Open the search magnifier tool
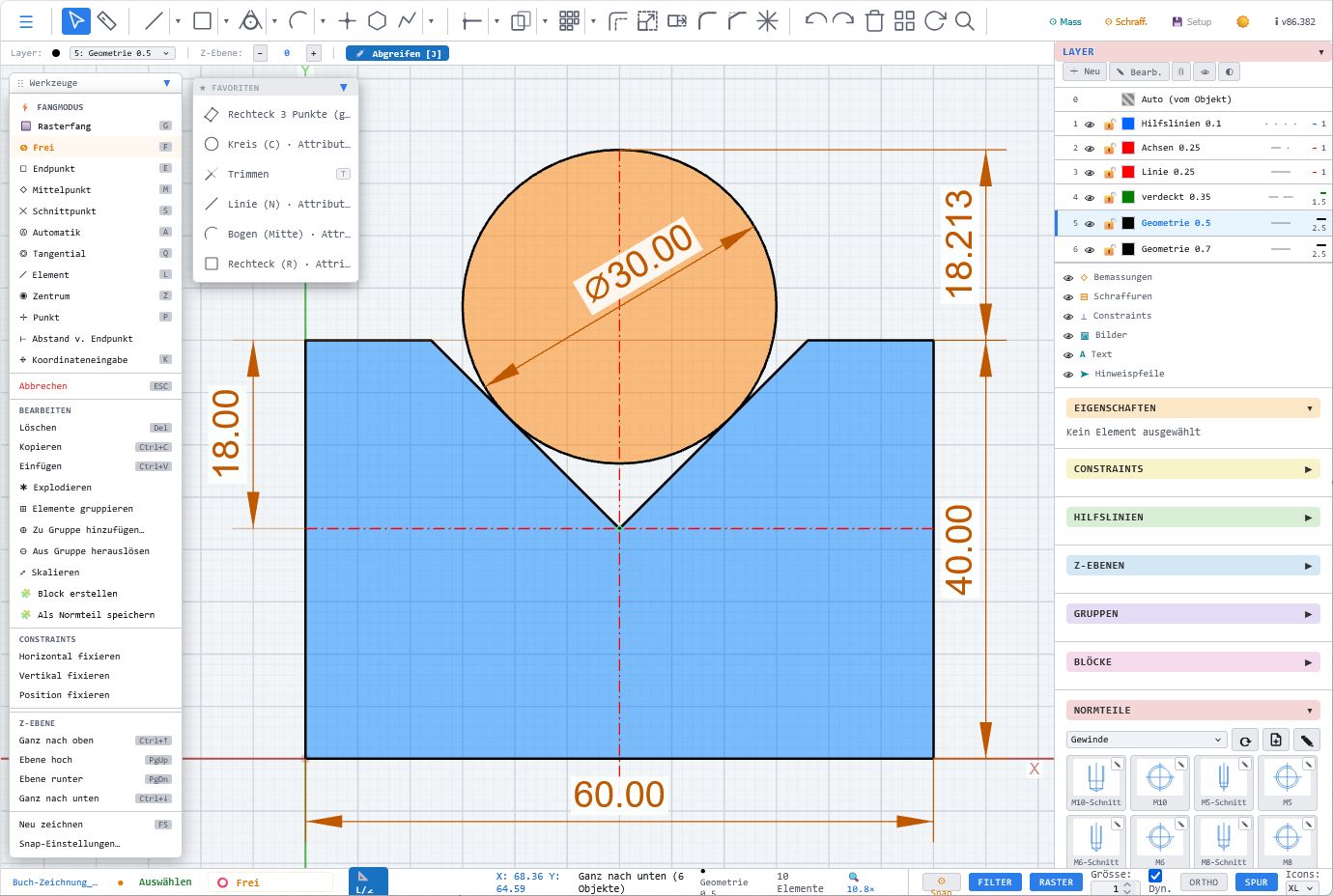 964,21
